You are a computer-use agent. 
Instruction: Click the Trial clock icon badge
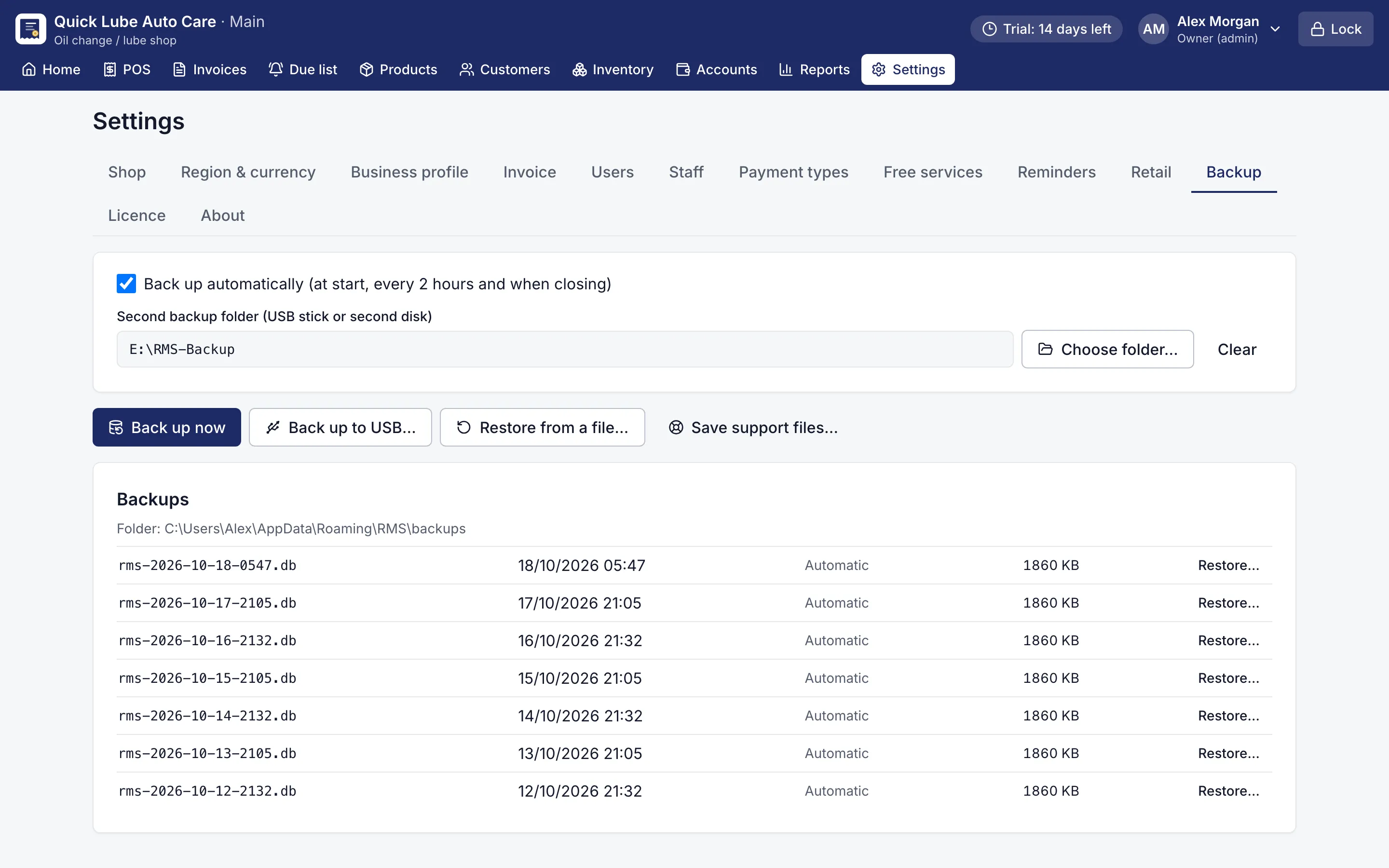pos(990,29)
